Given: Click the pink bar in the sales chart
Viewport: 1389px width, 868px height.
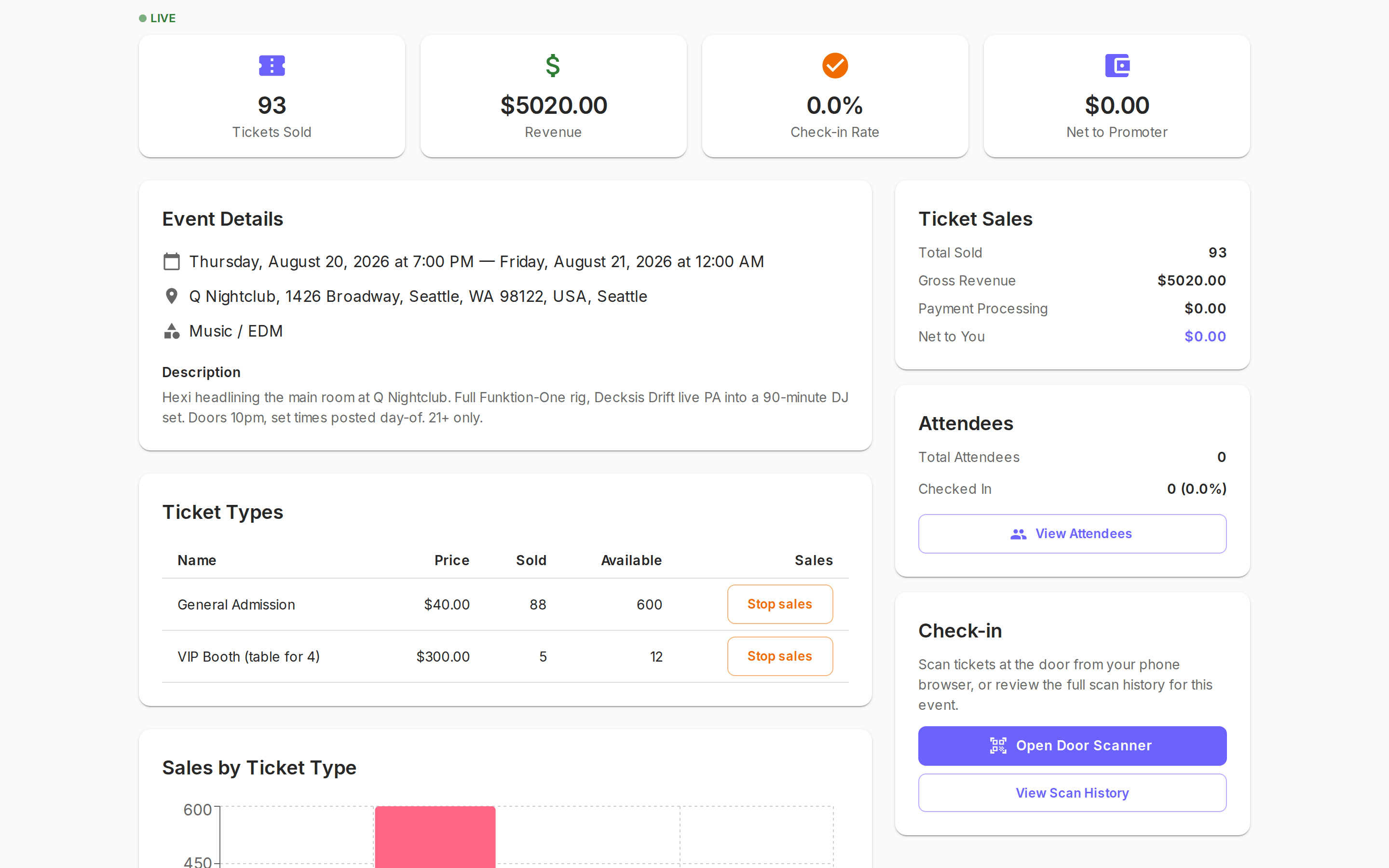Looking at the screenshot, I should (x=435, y=837).
